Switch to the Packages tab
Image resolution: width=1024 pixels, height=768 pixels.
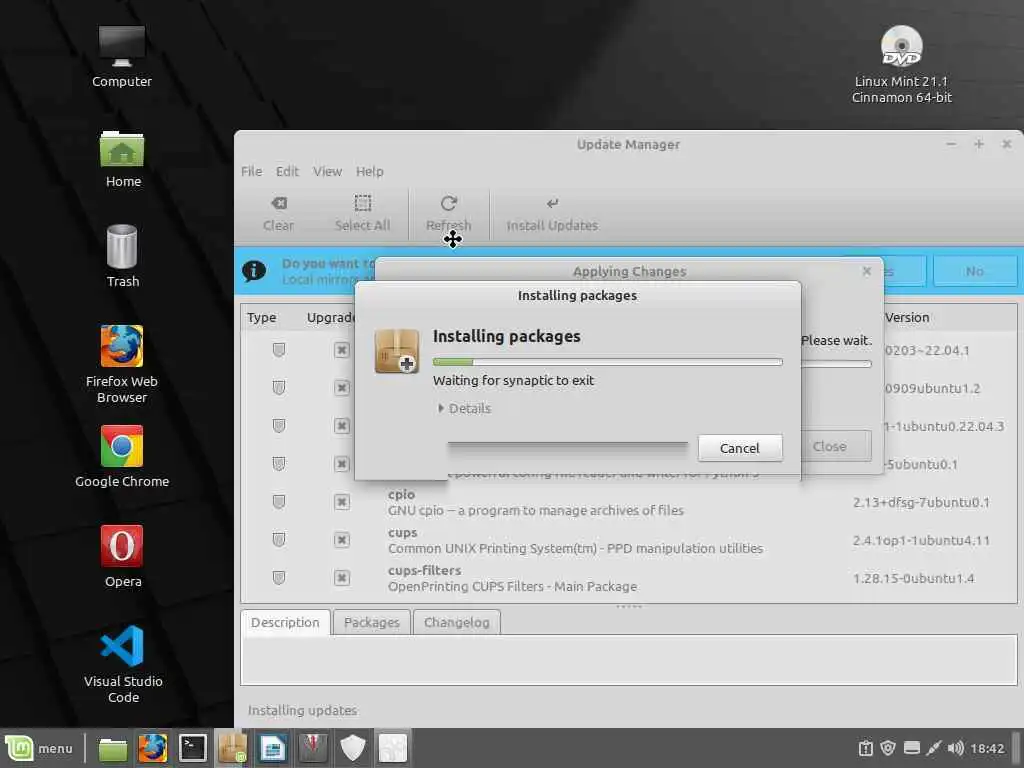pos(372,622)
